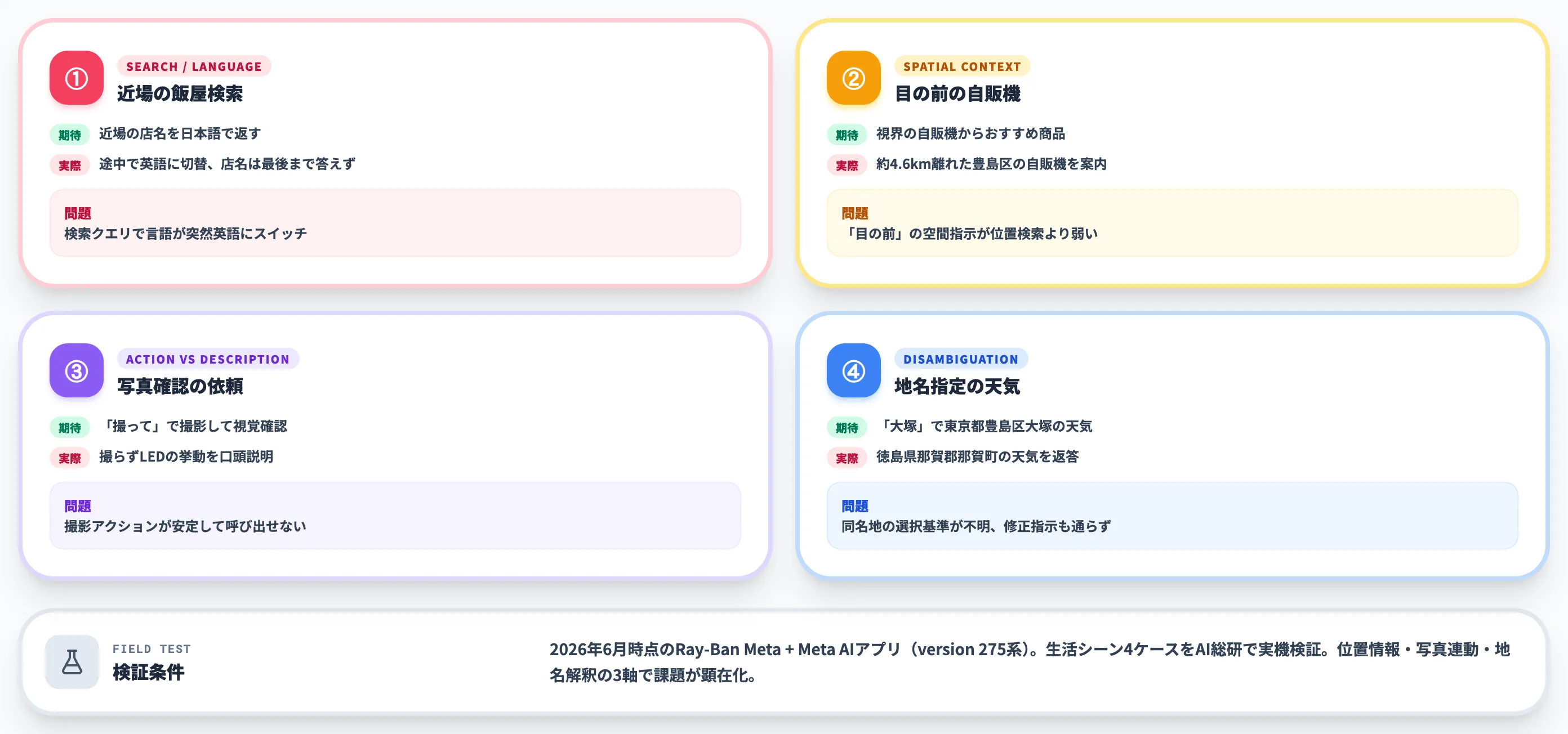Click the 実際 badge next to 途中で英語に切替
Image resolution: width=1568 pixels, height=734 pixels.
point(69,165)
